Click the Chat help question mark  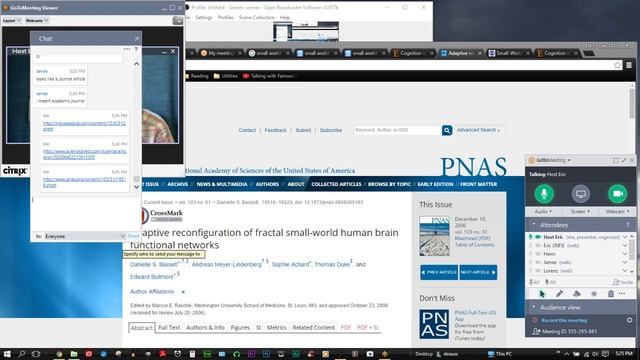(x=136, y=49)
